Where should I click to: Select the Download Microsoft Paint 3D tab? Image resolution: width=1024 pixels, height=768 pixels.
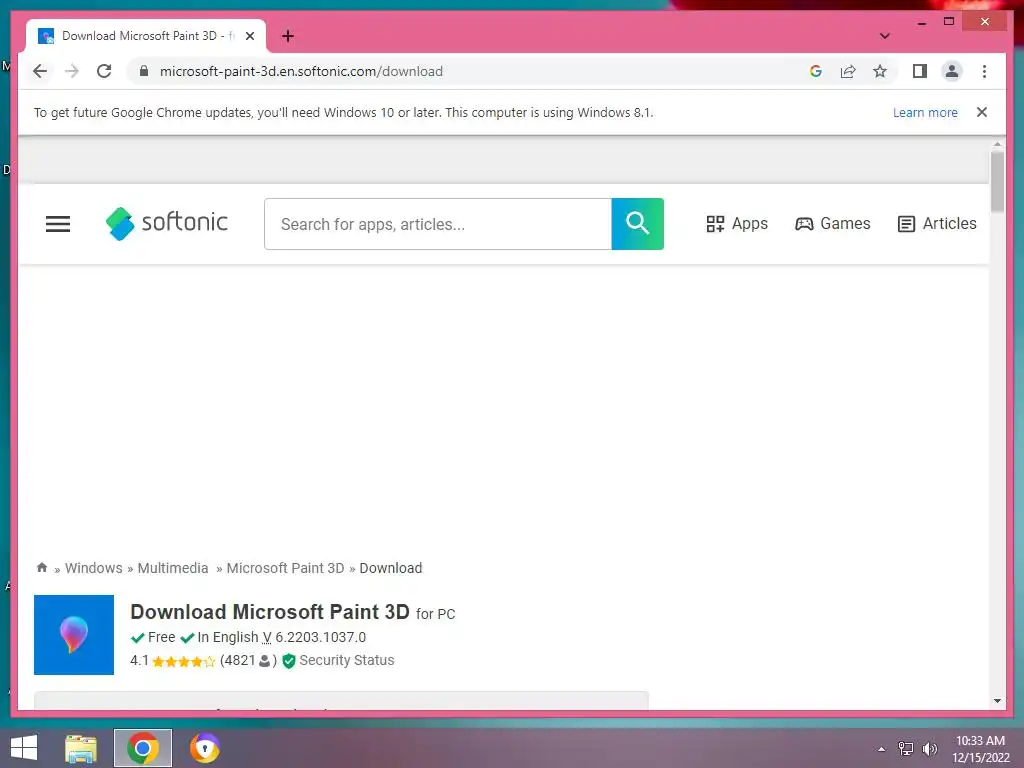[146, 36]
